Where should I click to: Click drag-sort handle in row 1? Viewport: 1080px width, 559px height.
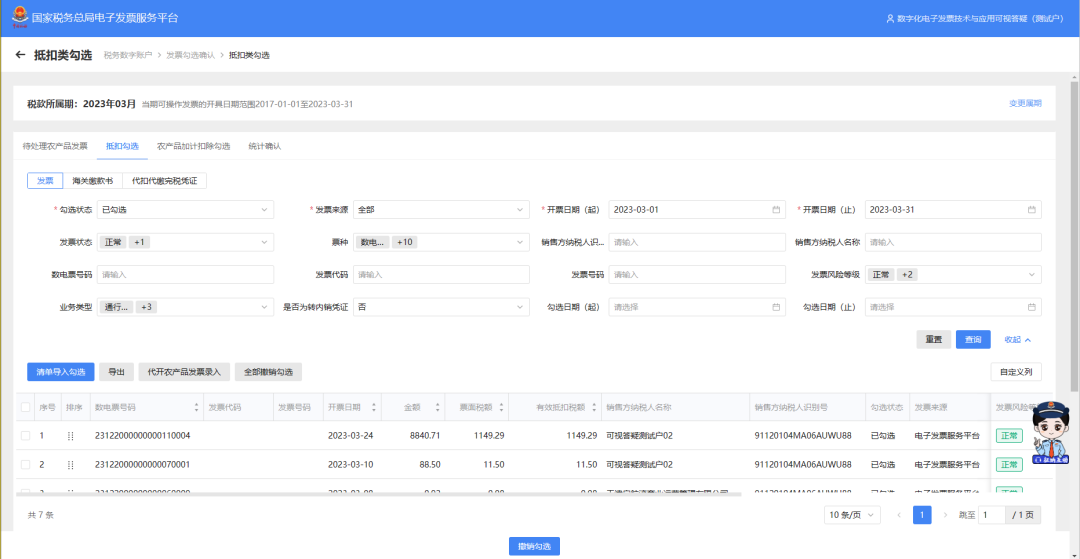[x=70, y=436]
